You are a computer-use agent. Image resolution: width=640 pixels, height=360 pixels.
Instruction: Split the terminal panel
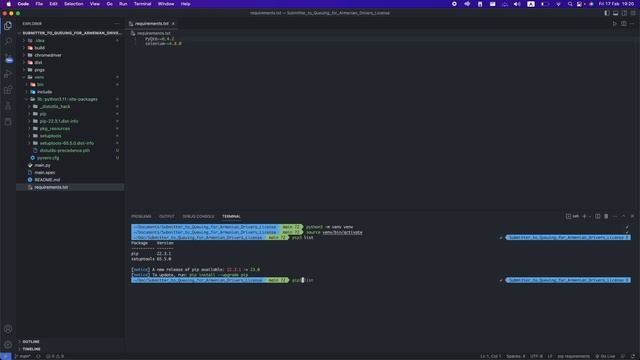598,216
